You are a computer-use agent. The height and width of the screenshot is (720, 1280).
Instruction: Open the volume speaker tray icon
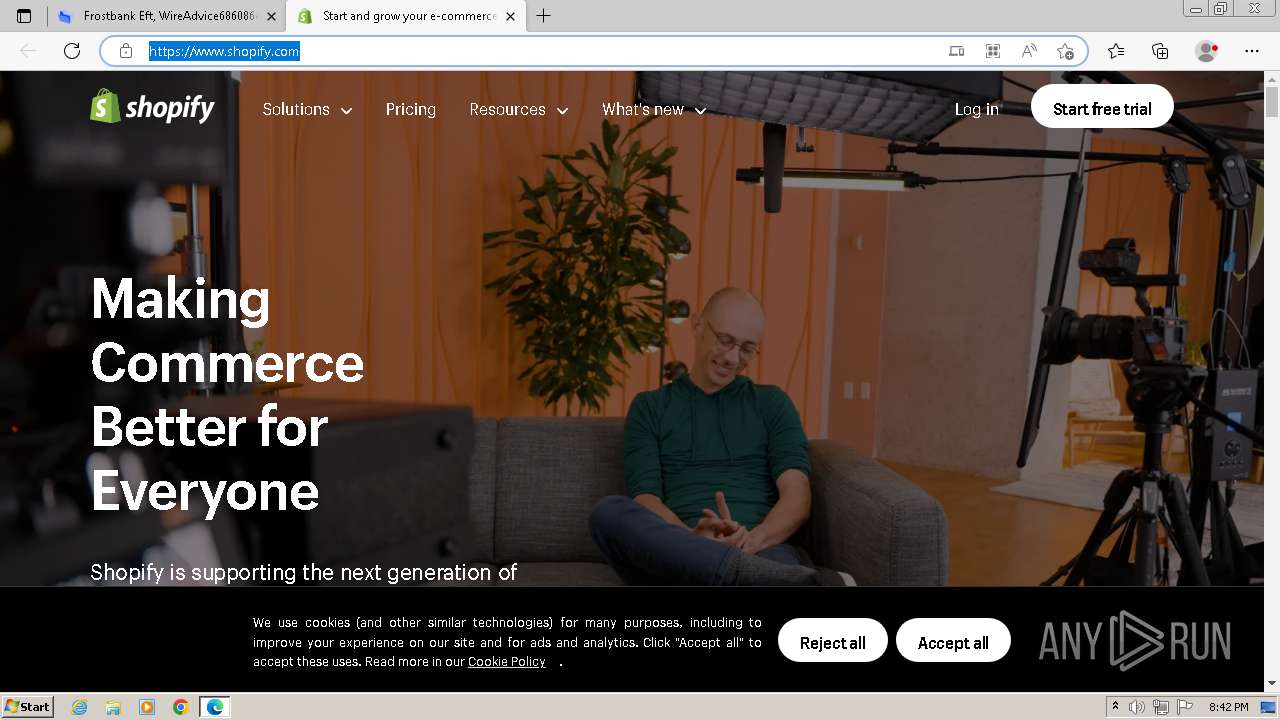pyautogui.click(x=1137, y=707)
